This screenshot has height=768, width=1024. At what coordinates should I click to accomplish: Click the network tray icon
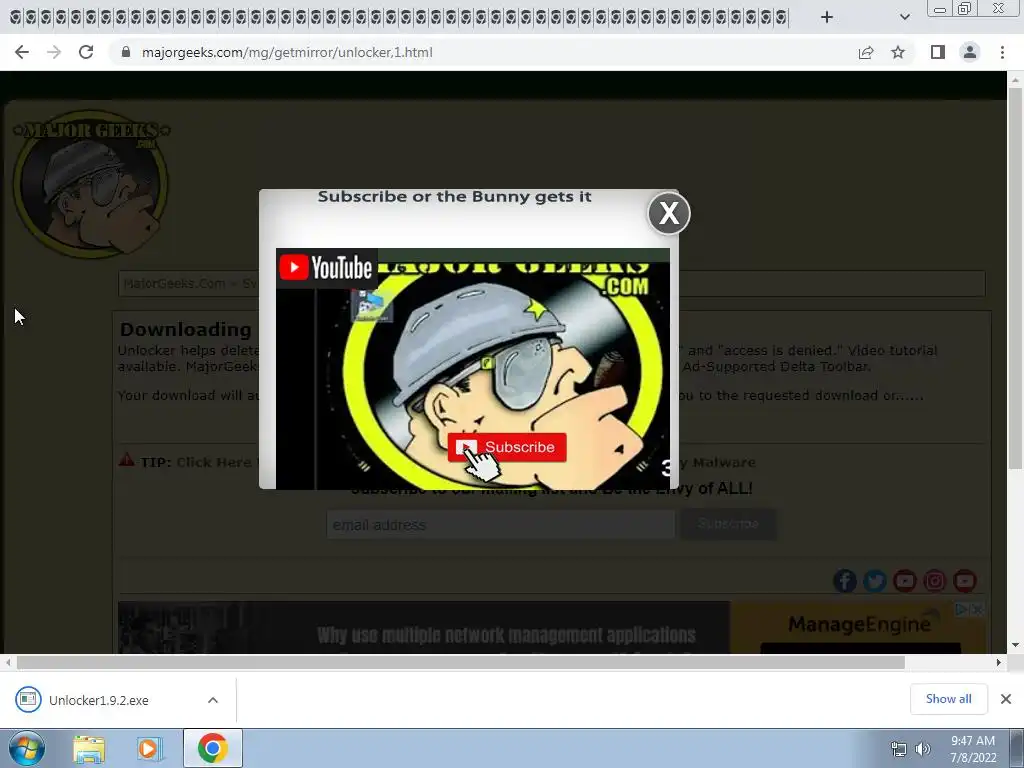(899, 749)
